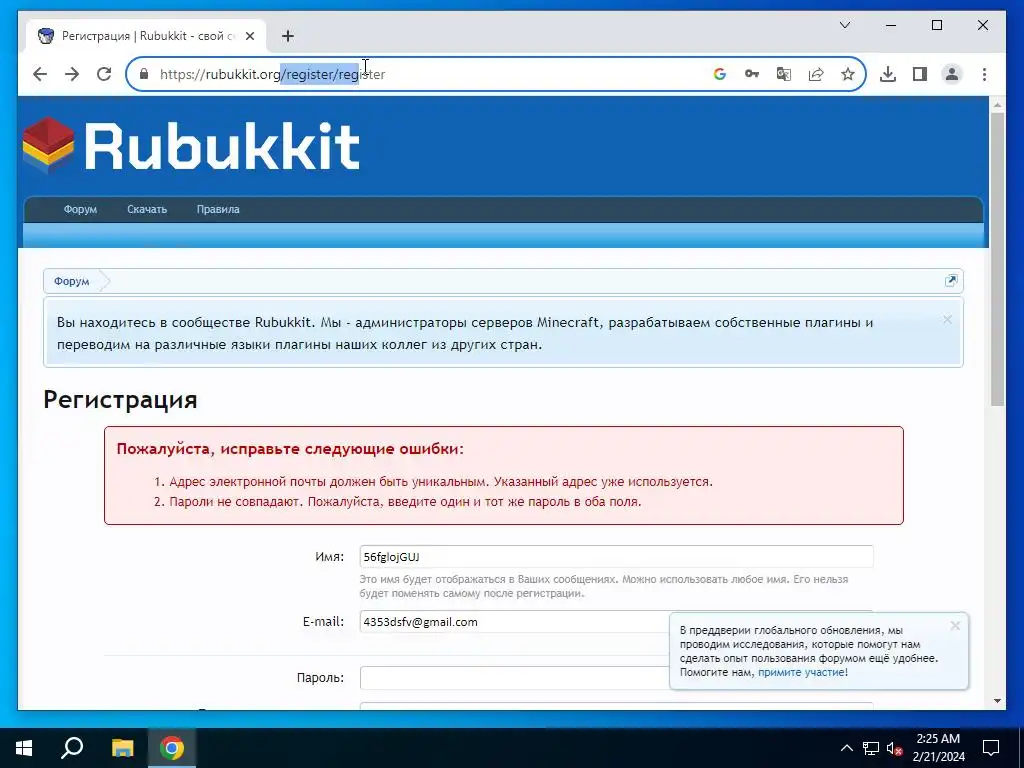
Task: Click error 'Пароли не совпадают'
Action: pos(405,502)
